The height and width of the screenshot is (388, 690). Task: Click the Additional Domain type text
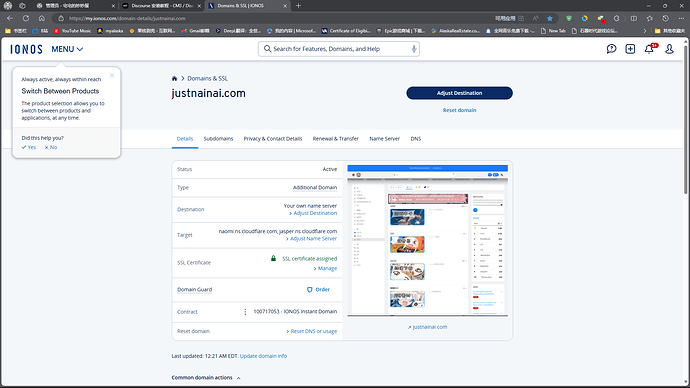coord(315,187)
